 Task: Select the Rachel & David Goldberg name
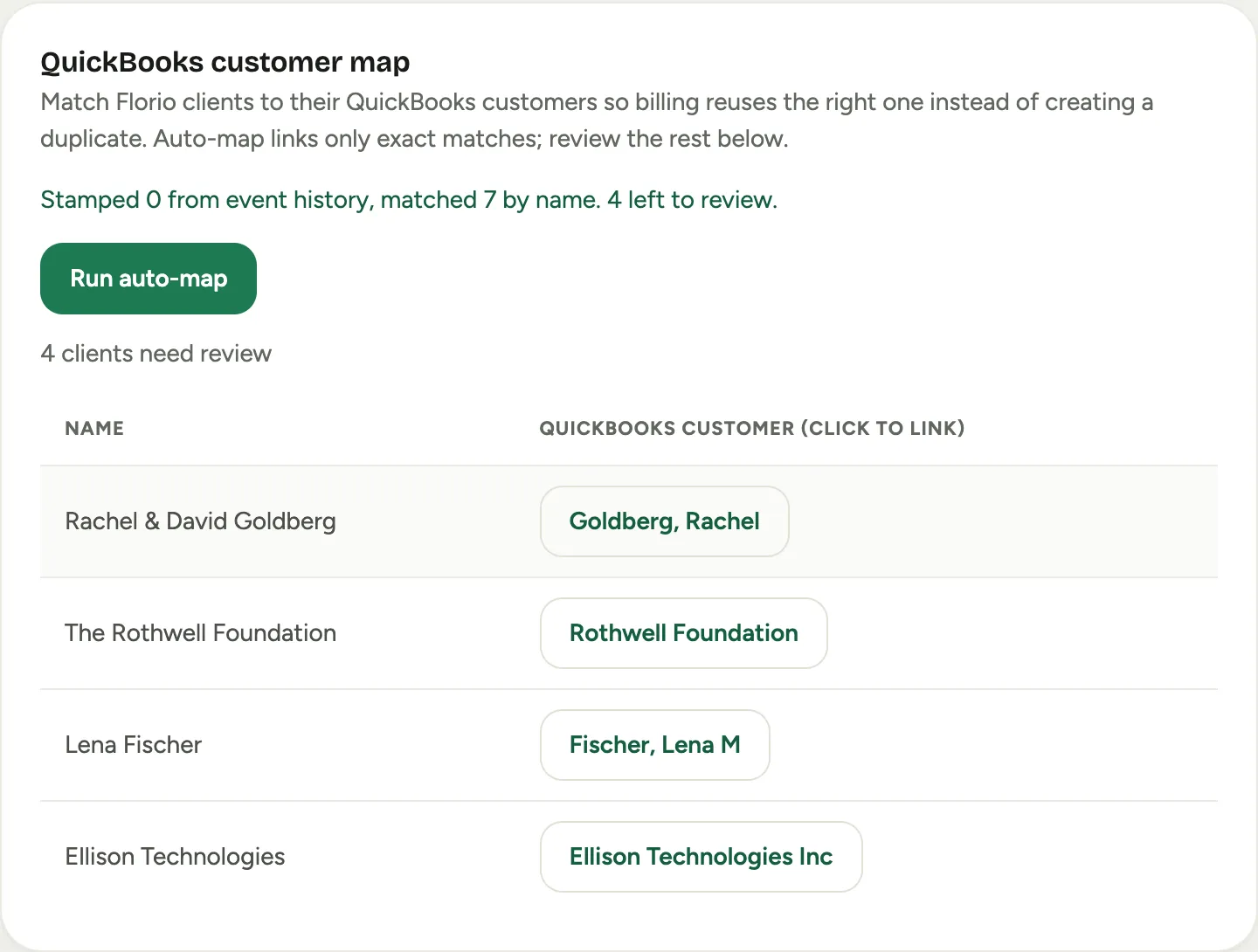(x=200, y=521)
